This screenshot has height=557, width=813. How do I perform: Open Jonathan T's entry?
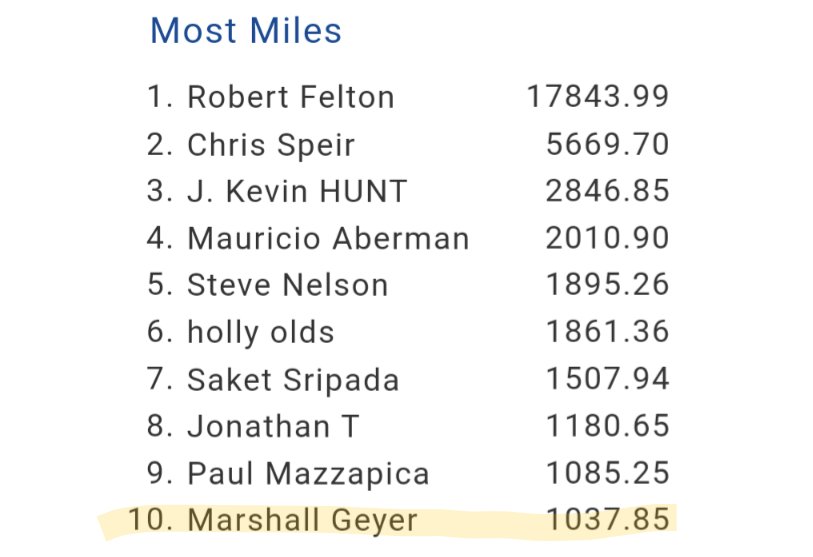273,426
